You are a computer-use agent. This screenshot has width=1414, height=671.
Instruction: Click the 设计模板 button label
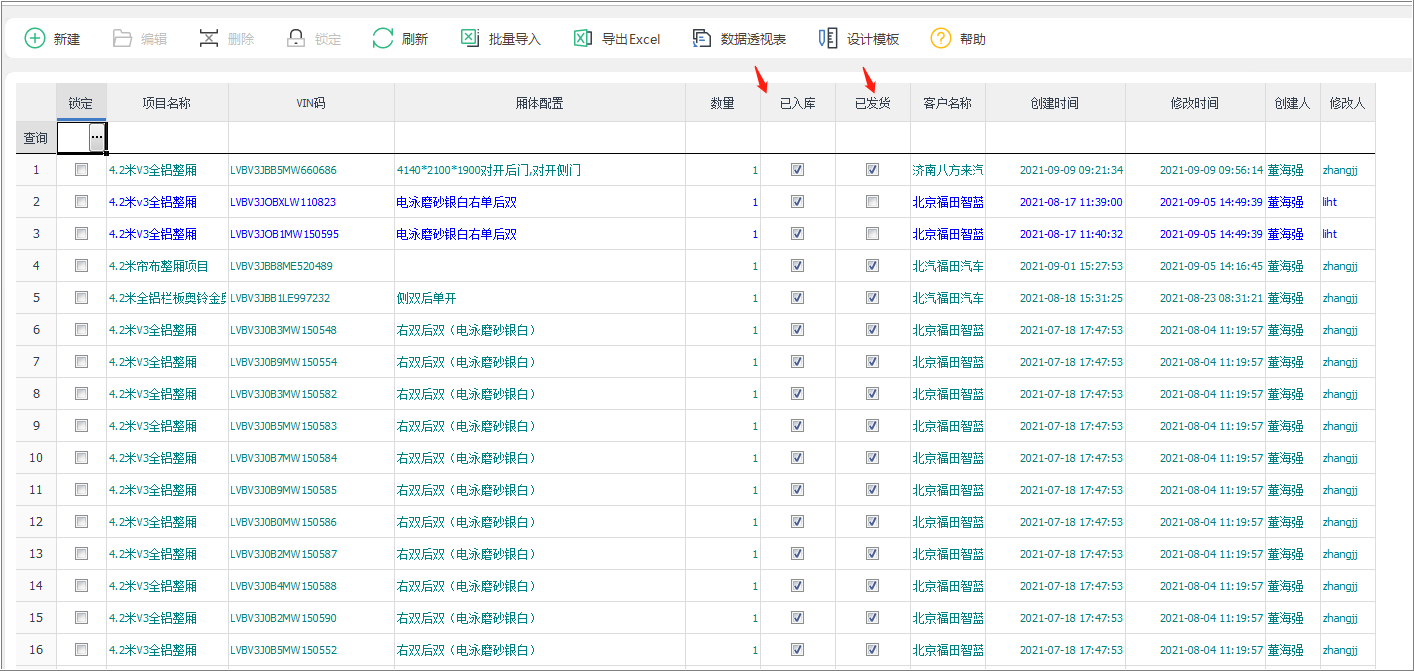click(873, 39)
